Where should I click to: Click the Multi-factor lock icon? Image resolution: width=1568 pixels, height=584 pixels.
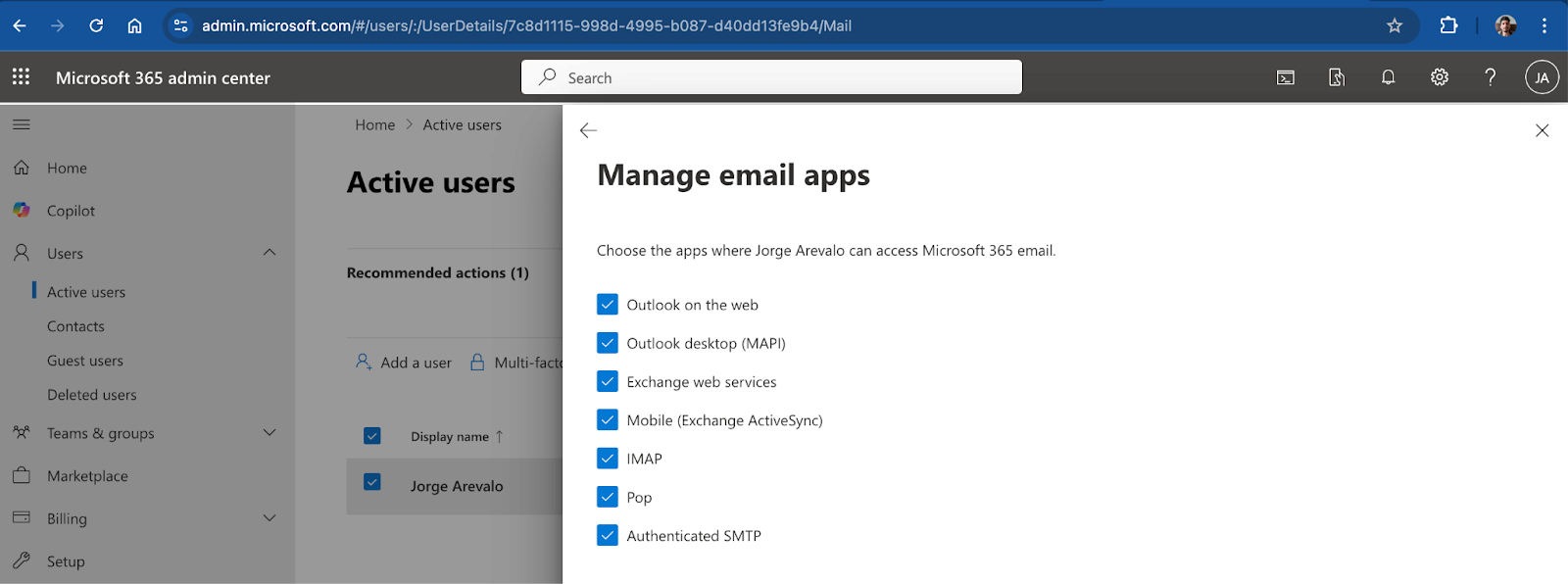[477, 362]
